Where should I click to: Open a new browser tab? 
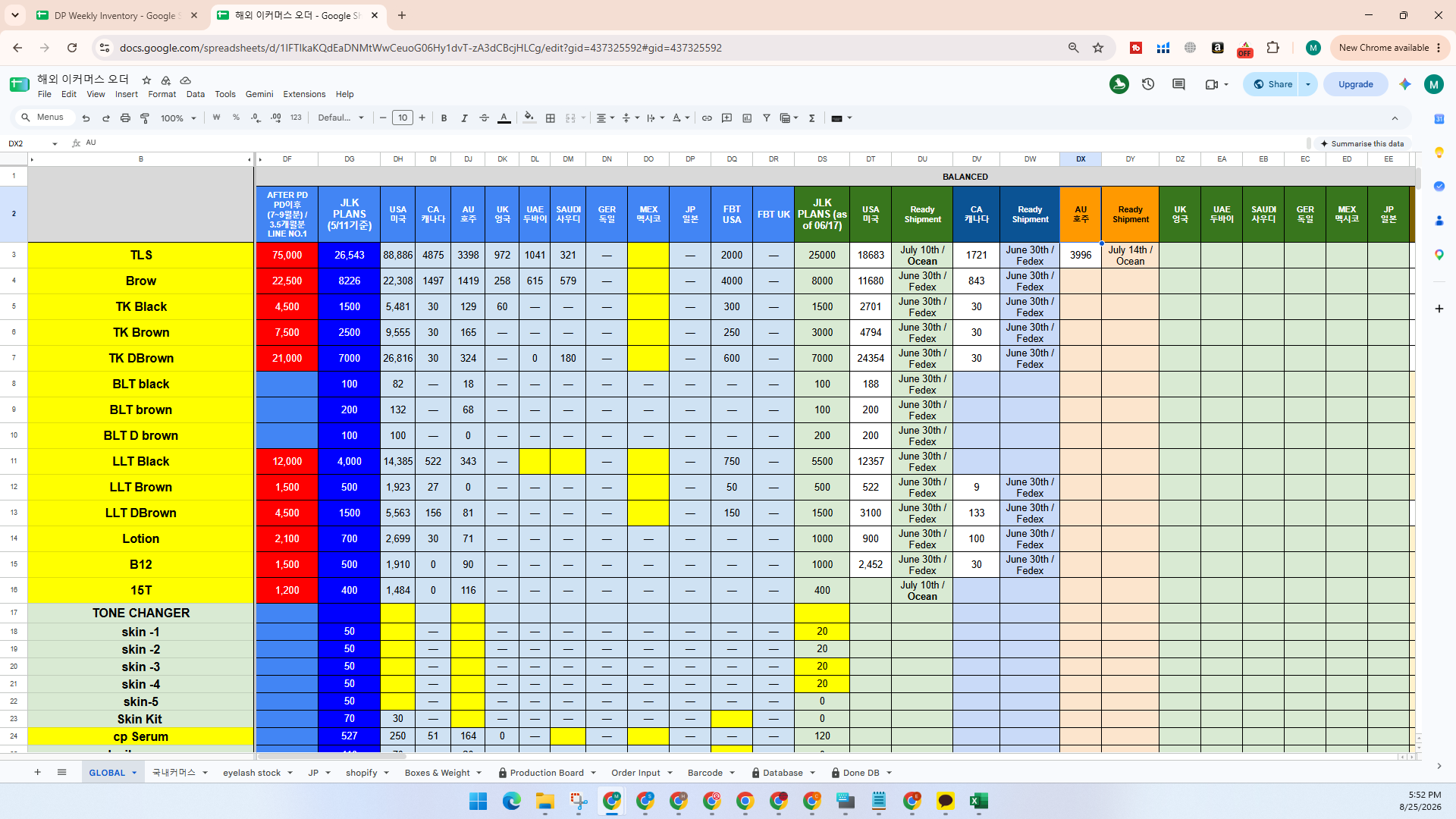pyautogui.click(x=402, y=15)
